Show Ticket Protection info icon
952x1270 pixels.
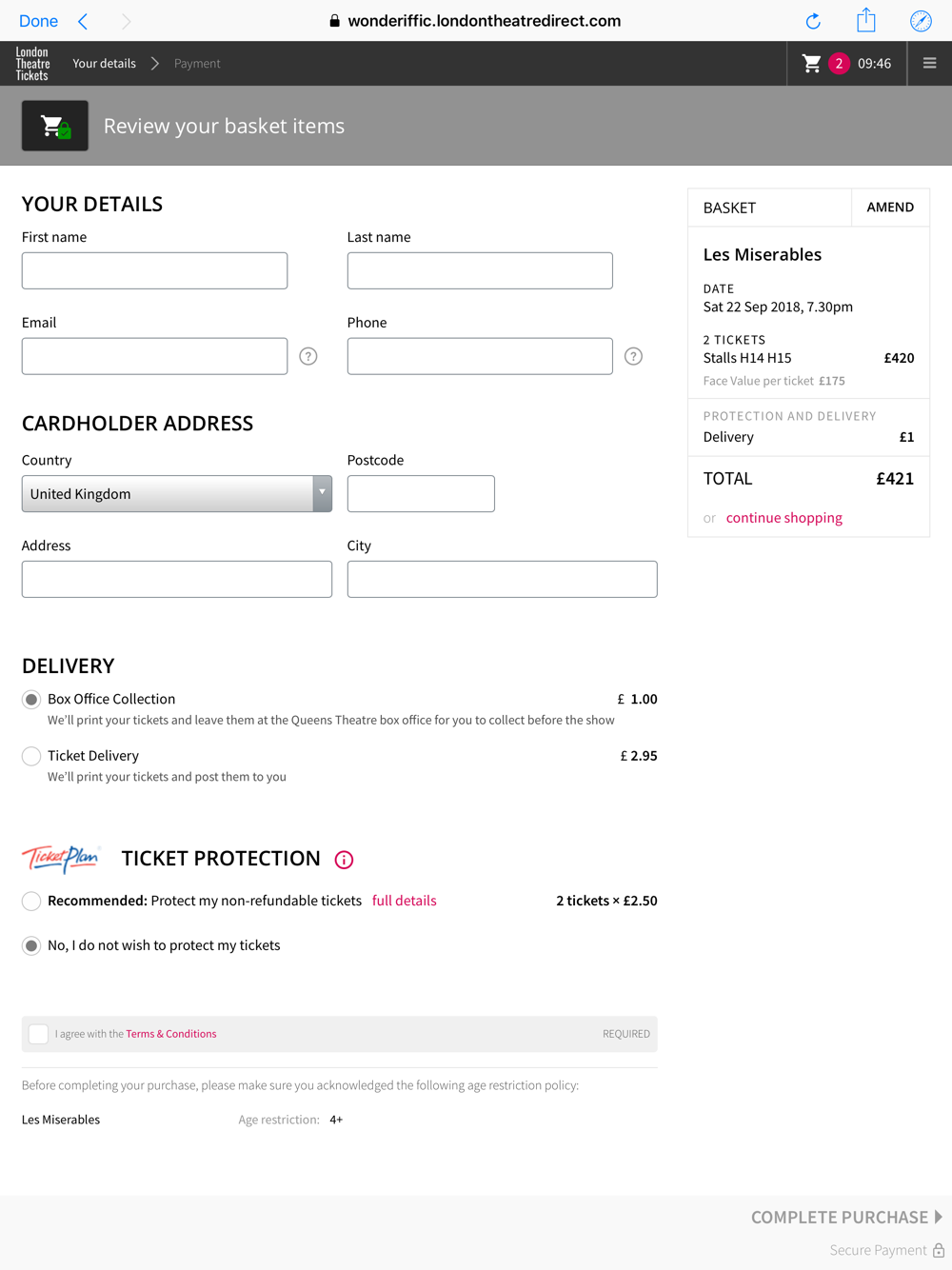345,860
